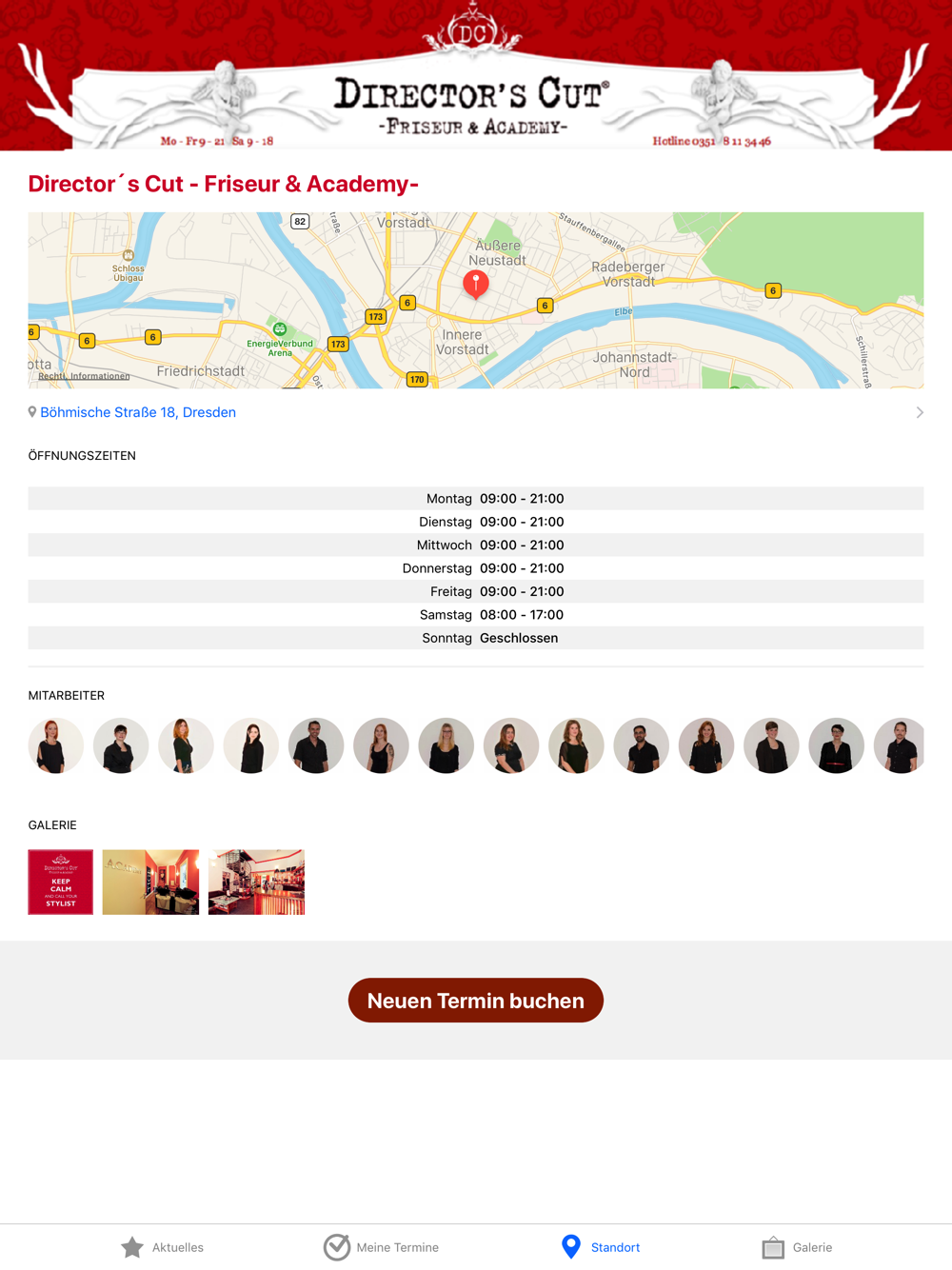Open EnergieVerbund Arena marker on map

coord(280,329)
